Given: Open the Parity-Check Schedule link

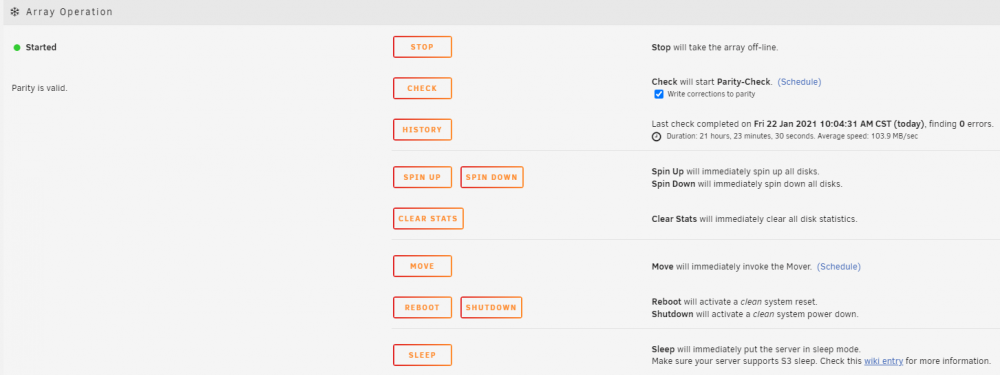Looking at the screenshot, I should click(x=799, y=82).
